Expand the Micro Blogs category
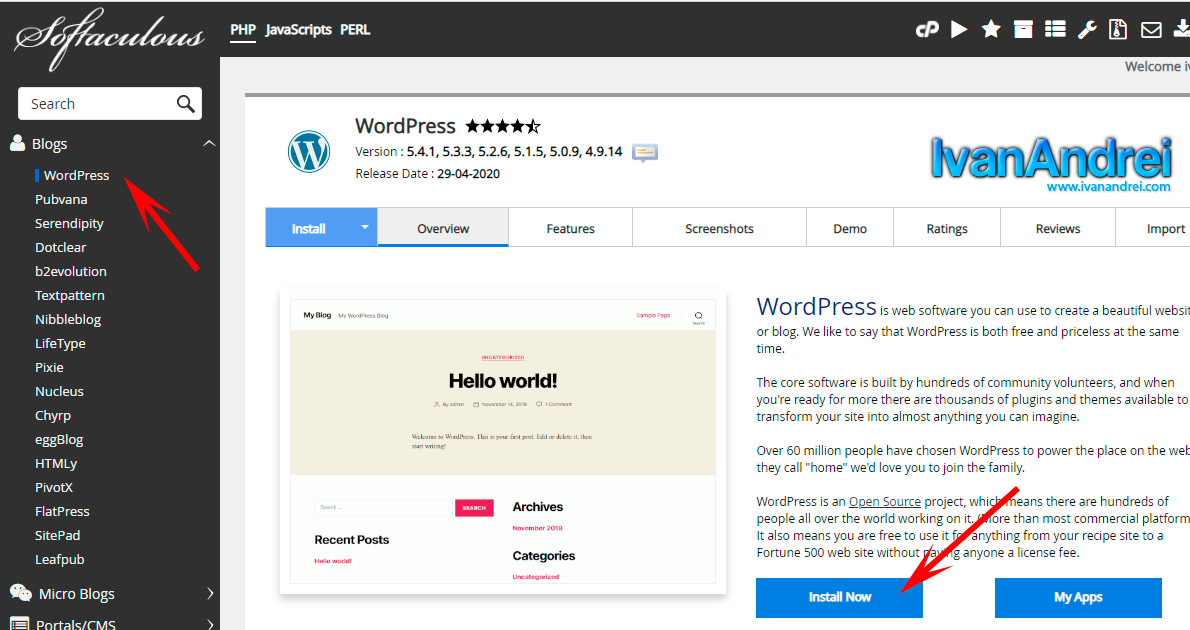Viewport: 1190px width, 630px height. point(210,594)
